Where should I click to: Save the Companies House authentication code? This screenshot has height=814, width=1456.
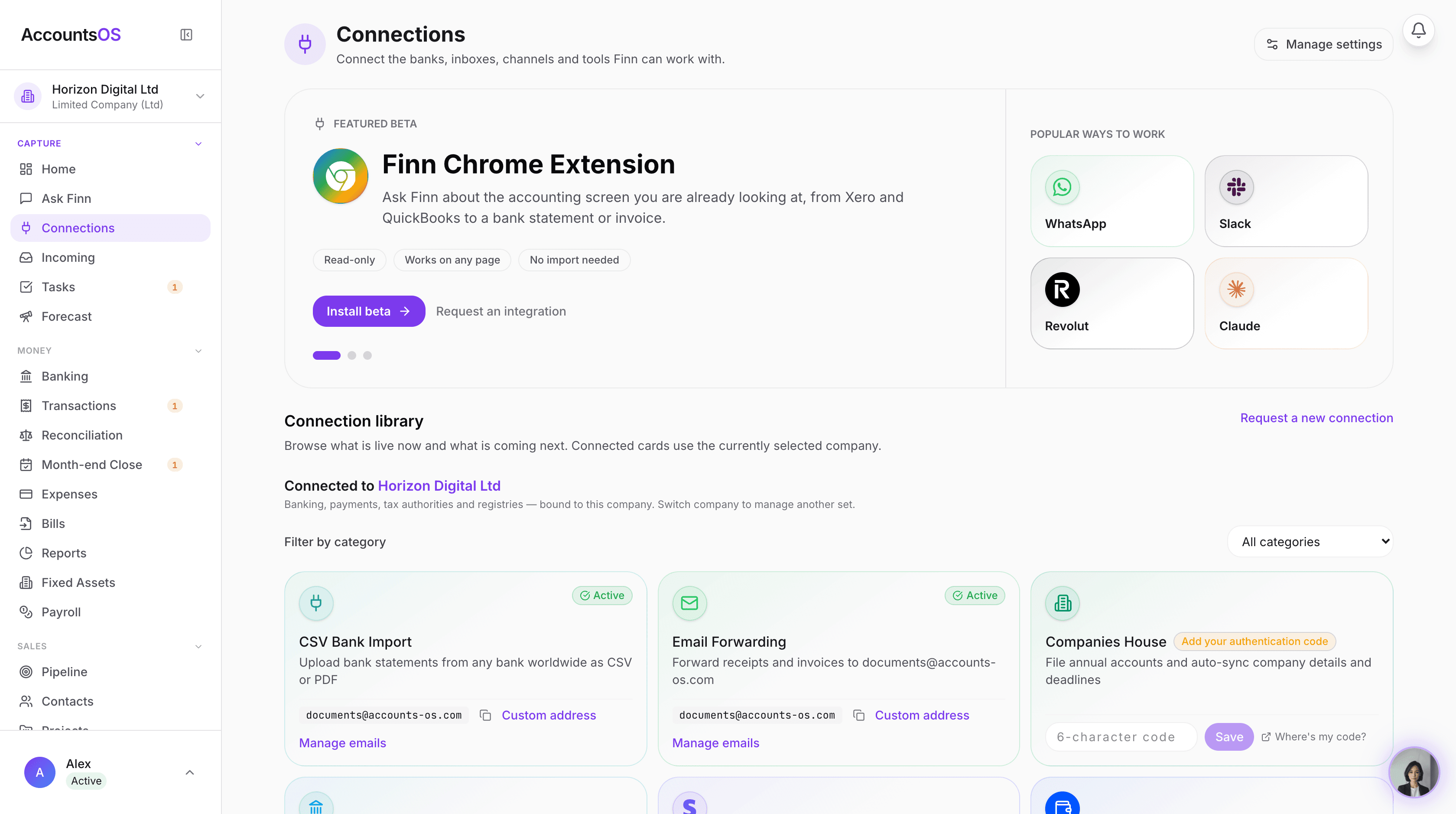(x=1229, y=736)
